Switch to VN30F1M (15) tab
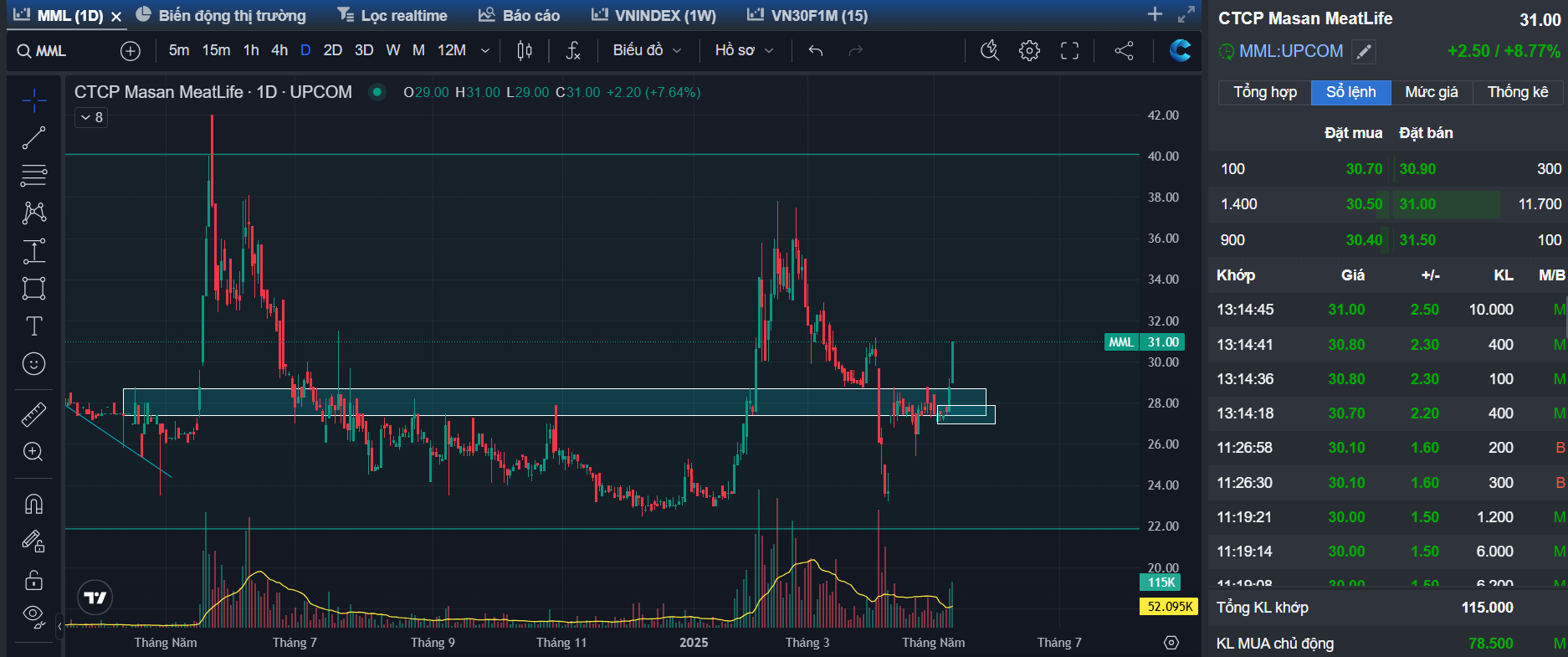The height and width of the screenshot is (657, 1568). (807, 15)
